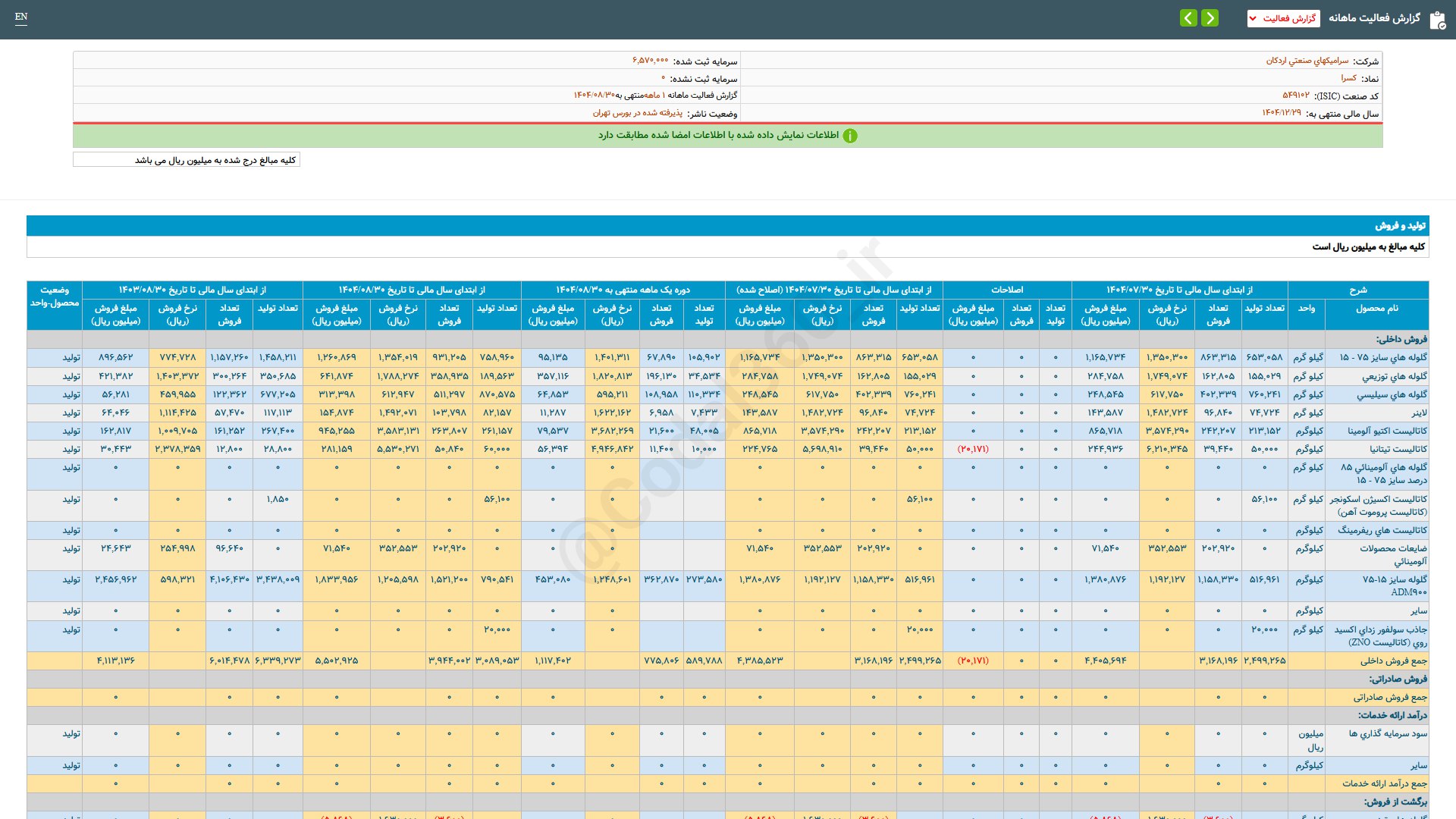Click the green right chevron navigation button
The image size is (1456, 819).
click(1210, 17)
